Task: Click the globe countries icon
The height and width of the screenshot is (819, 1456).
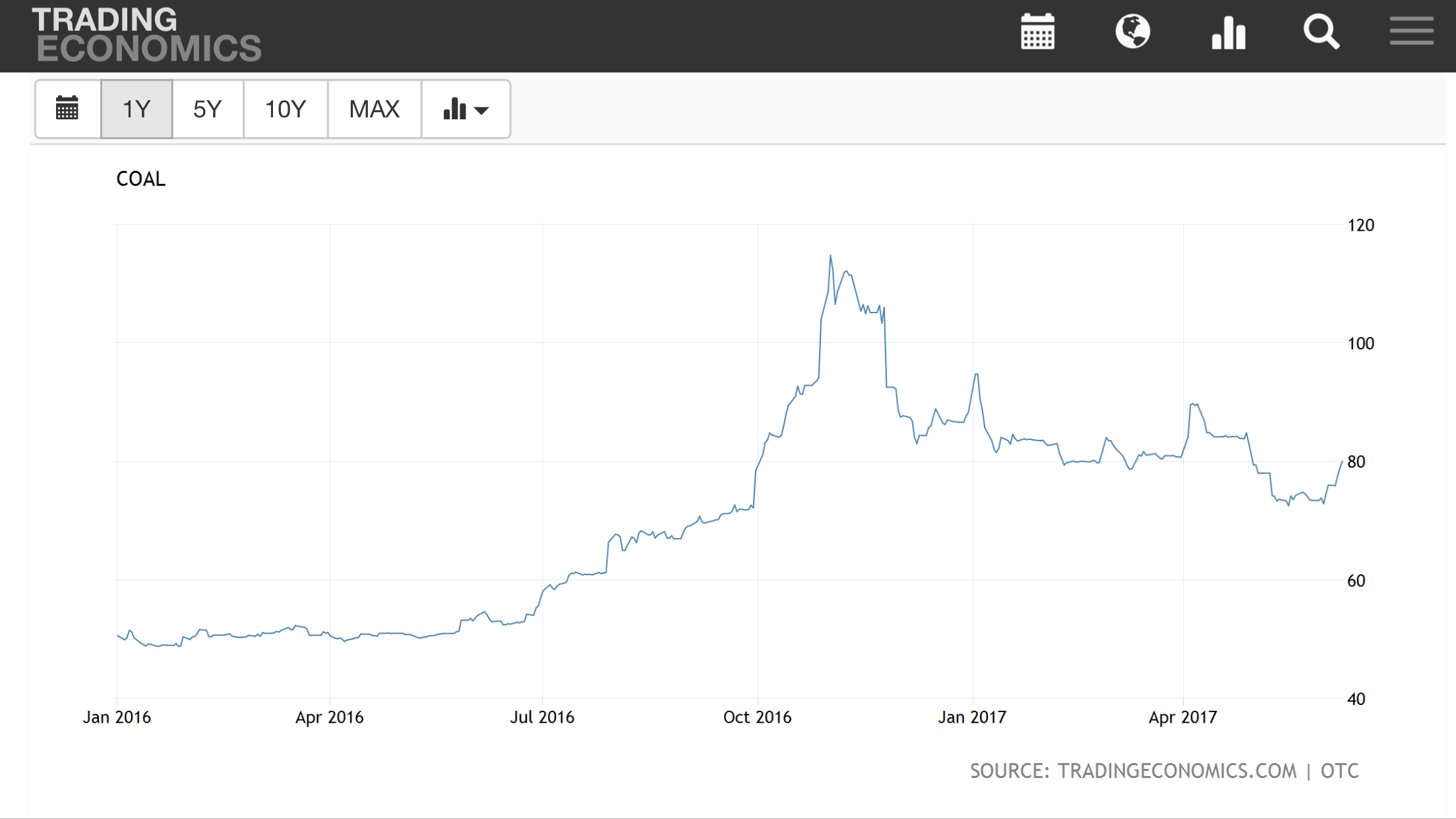Action: point(1133,32)
